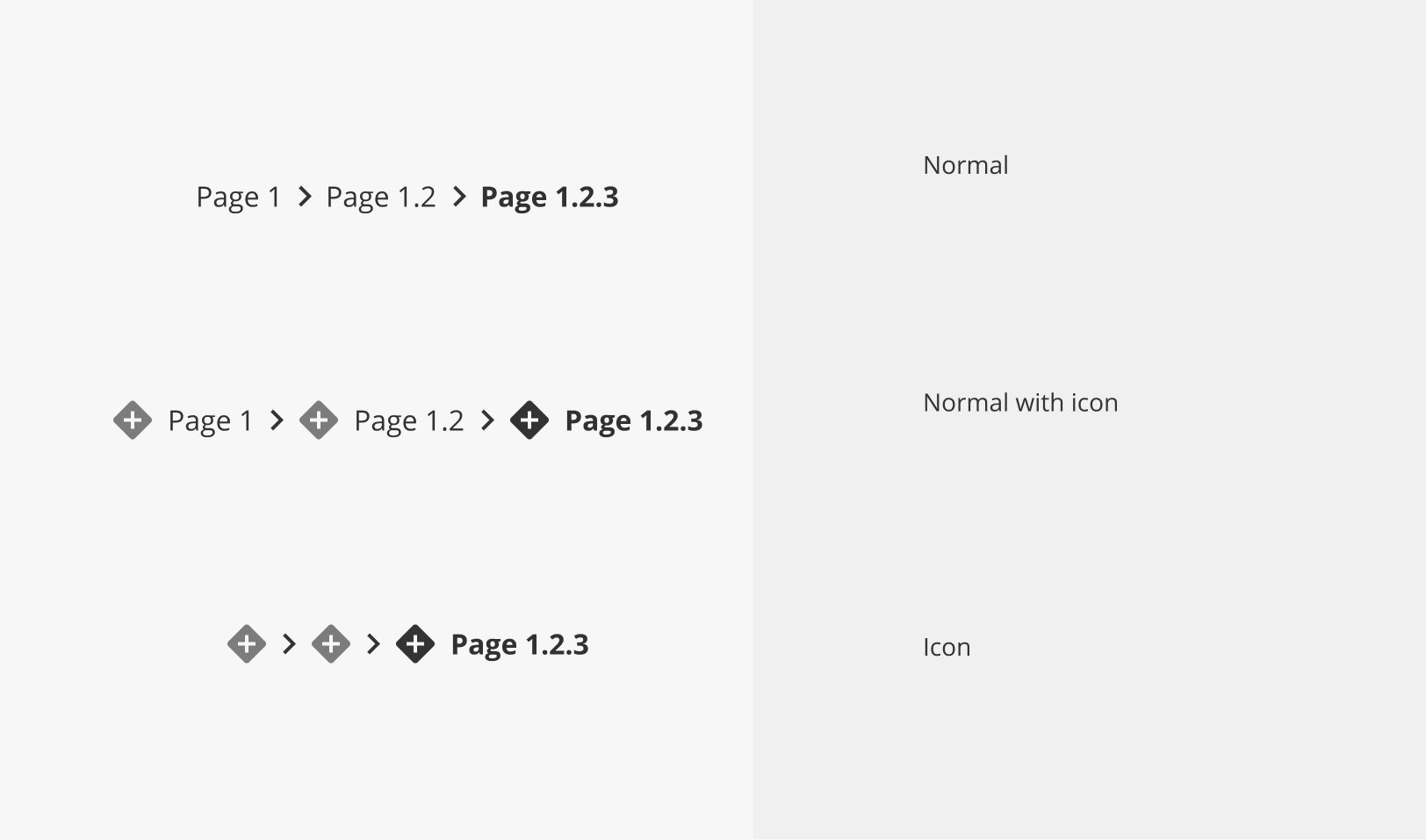Select Page 1.2.3 in the icon-only breadcrumb
This screenshot has width=1426, height=840.
click(520, 645)
